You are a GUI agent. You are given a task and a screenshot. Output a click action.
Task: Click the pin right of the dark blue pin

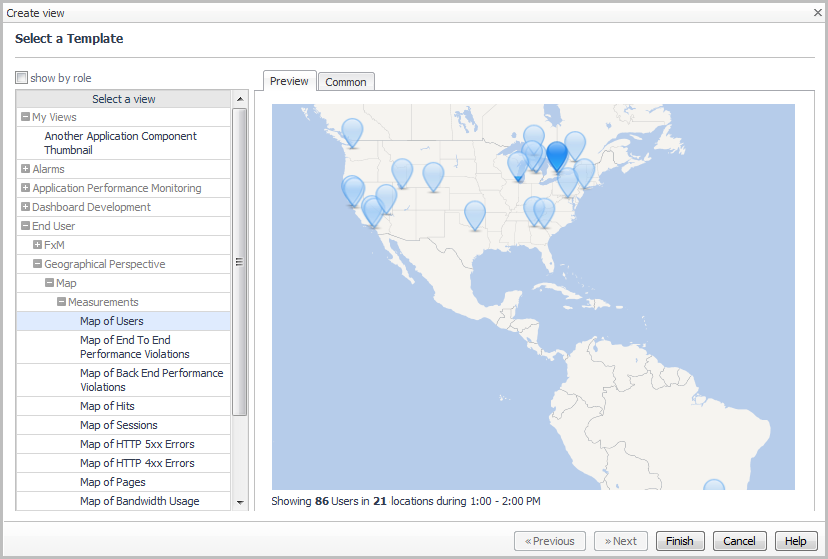click(575, 146)
